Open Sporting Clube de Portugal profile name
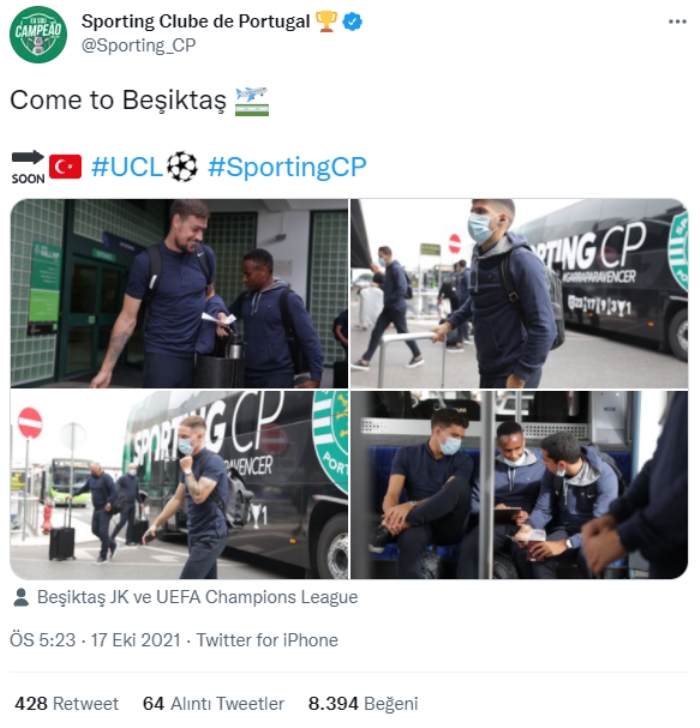This screenshot has width=700, height=728. [195, 21]
